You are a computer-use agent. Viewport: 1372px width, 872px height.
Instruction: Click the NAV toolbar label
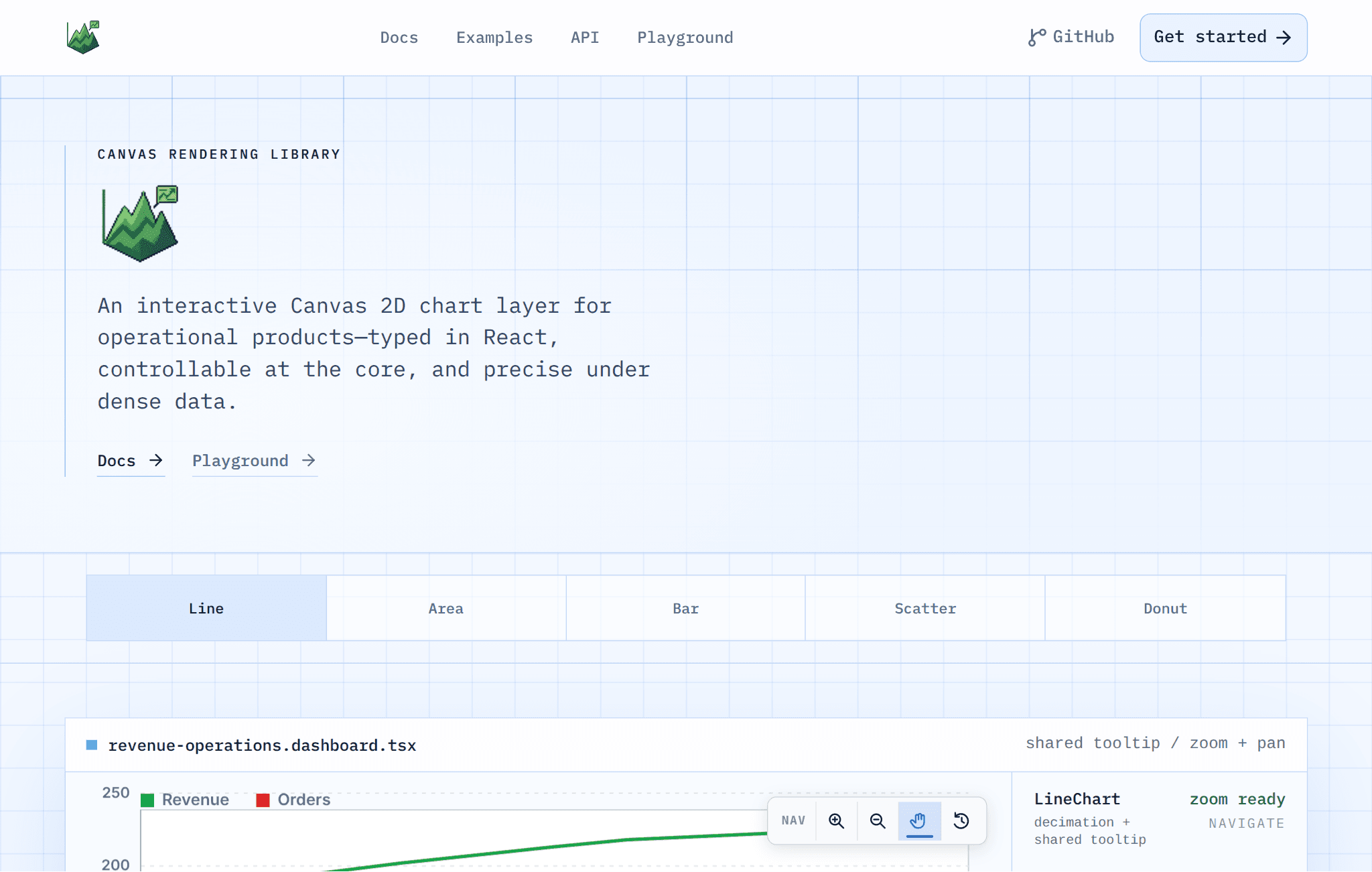click(x=793, y=820)
